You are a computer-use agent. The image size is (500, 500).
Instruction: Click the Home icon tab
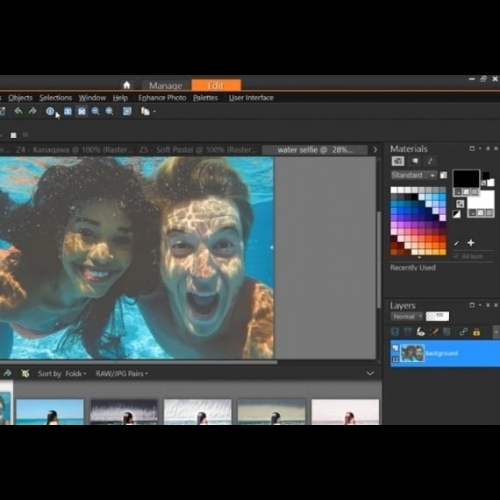tap(127, 85)
